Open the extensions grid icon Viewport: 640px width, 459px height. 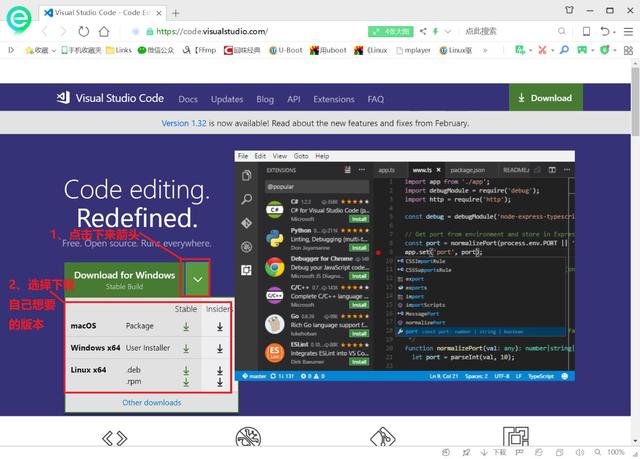click(x=628, y=50)
